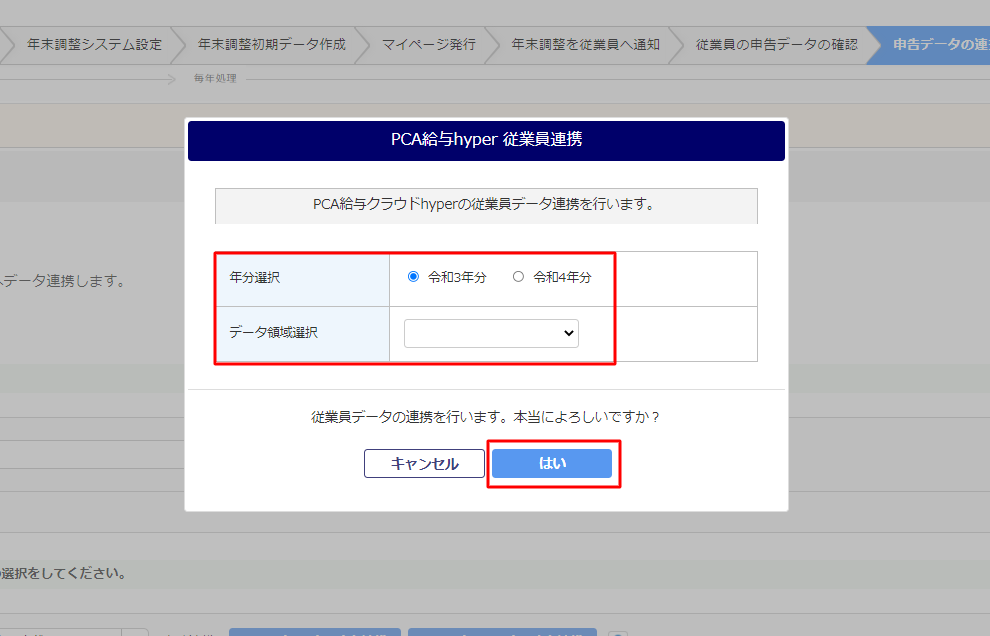990x636 pixels.
Task: Click the キャンセル button
Action: coord(424,464)
